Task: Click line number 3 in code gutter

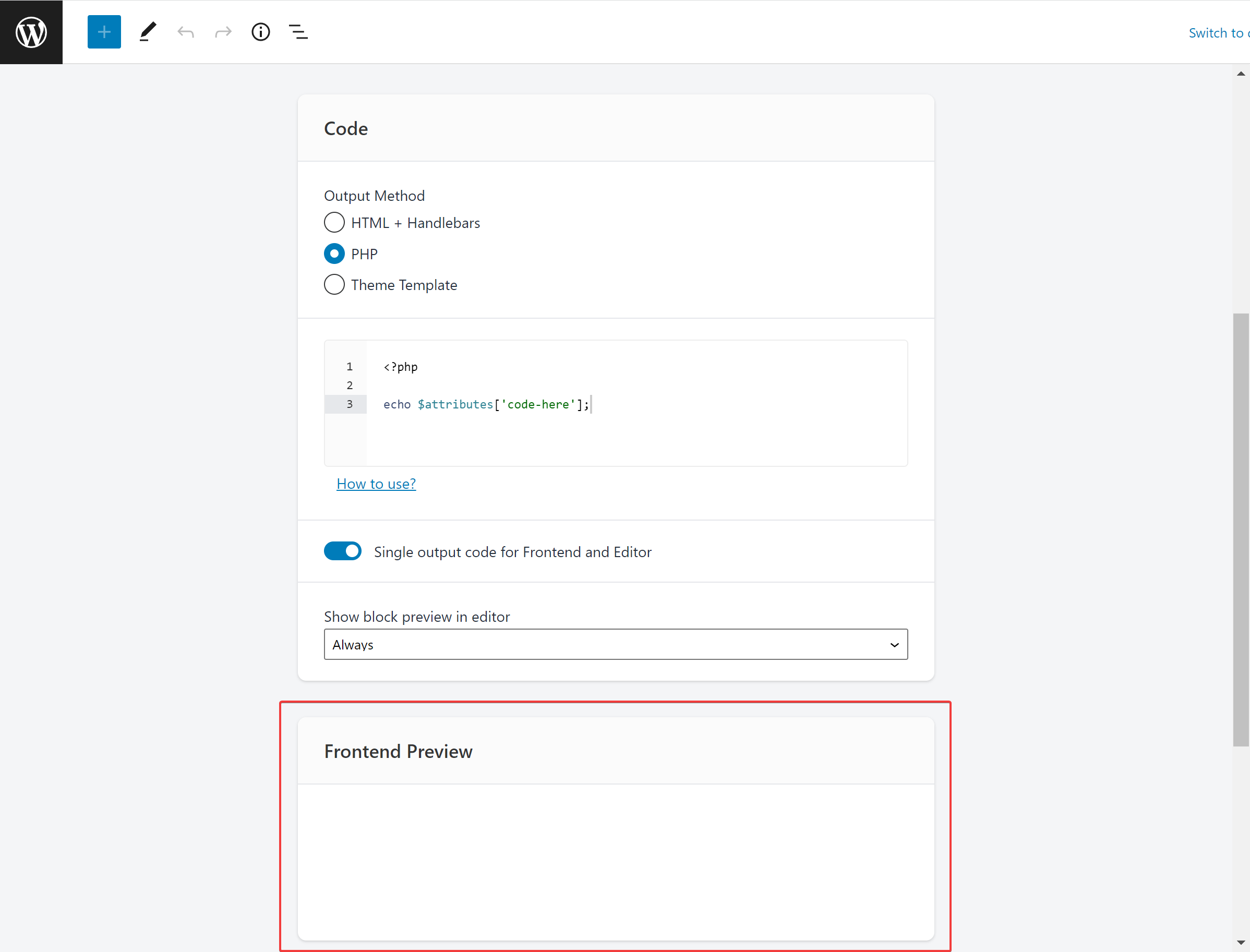Action: [350, 404]
